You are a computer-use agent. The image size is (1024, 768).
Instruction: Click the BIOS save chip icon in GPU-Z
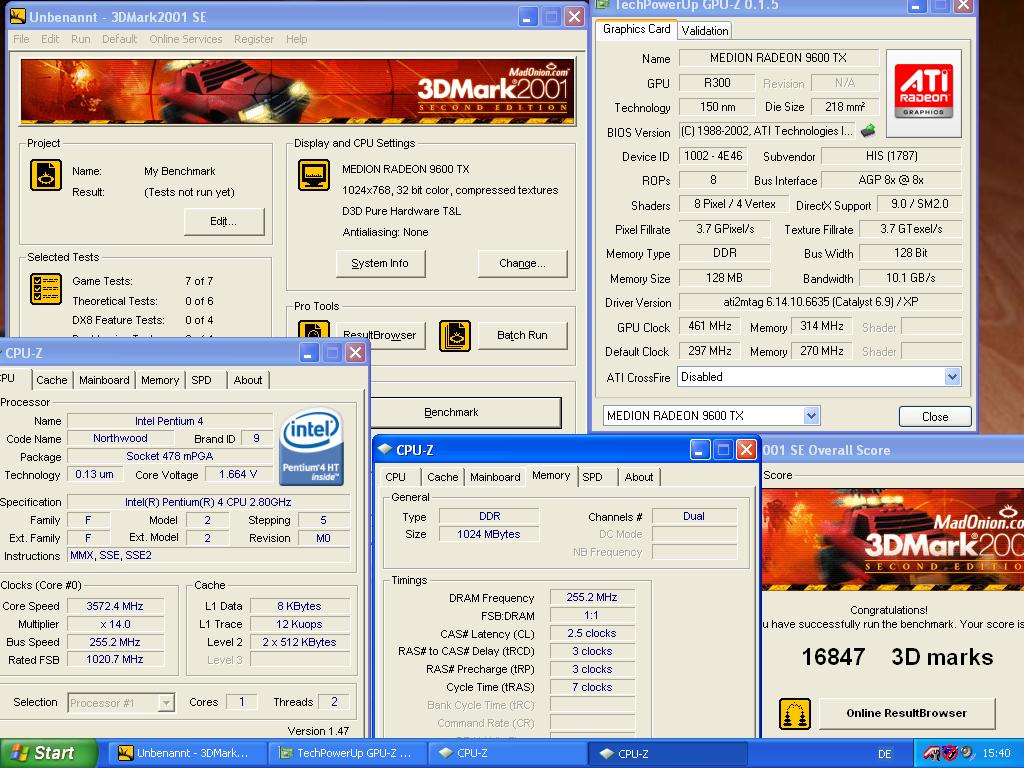tap(868, 131)
